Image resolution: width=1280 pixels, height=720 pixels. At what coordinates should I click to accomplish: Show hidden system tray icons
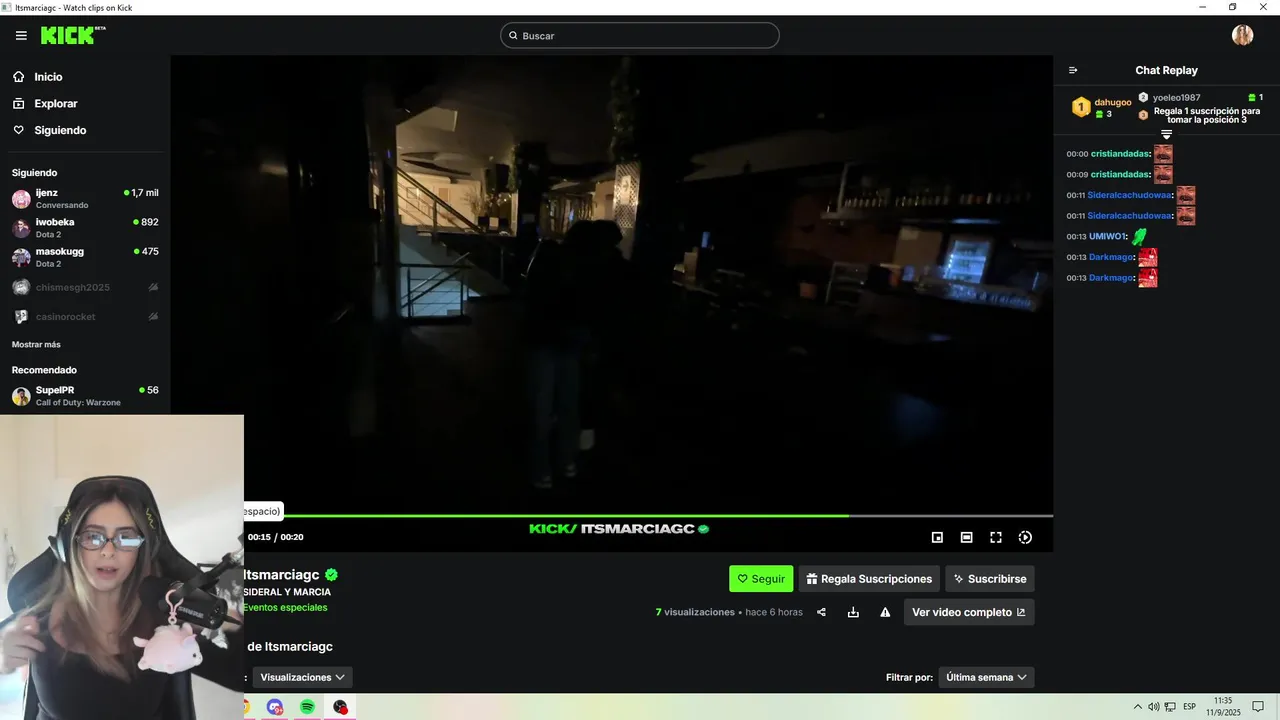[1138, 707]
